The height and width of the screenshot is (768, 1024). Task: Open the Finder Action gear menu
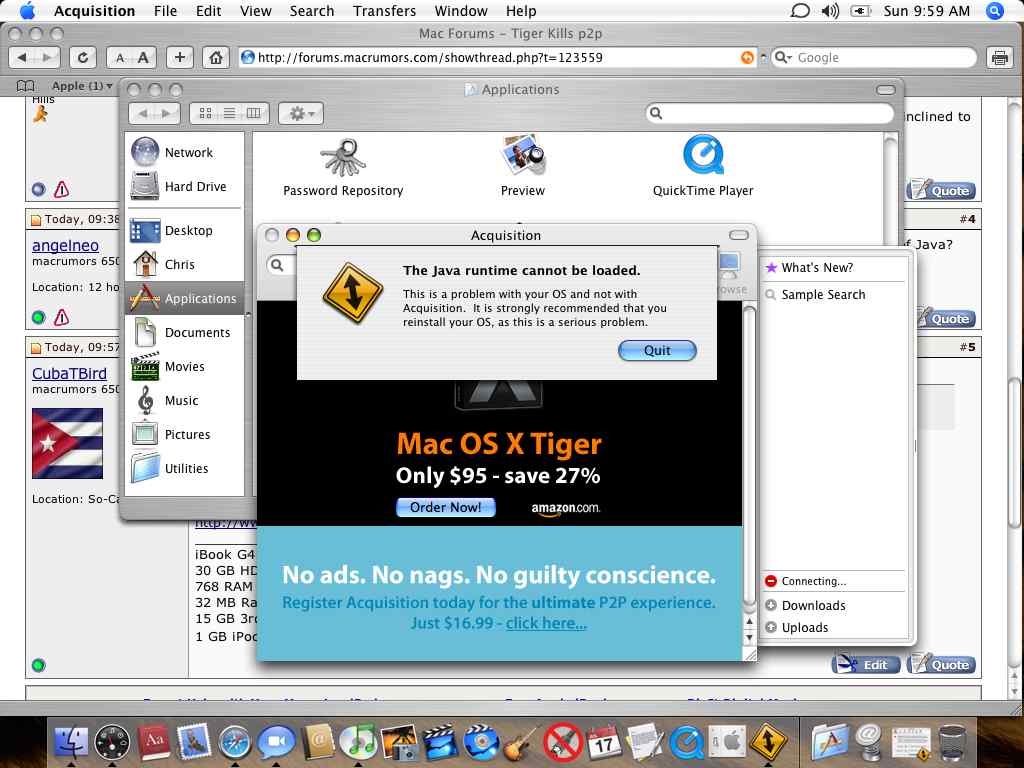click(x=301, y=114)
